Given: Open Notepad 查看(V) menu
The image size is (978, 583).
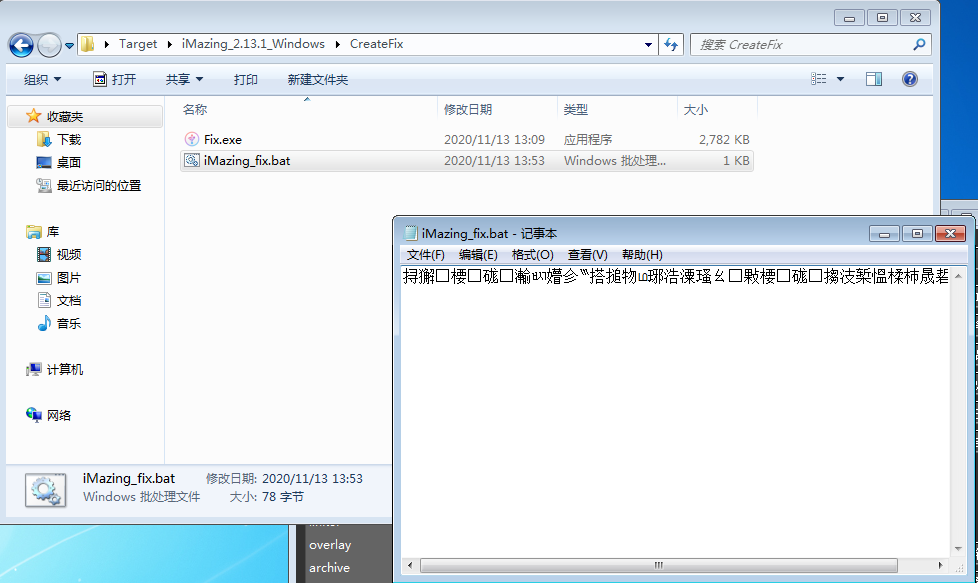Looking at the screenshot, I should (x=587, y=254).
